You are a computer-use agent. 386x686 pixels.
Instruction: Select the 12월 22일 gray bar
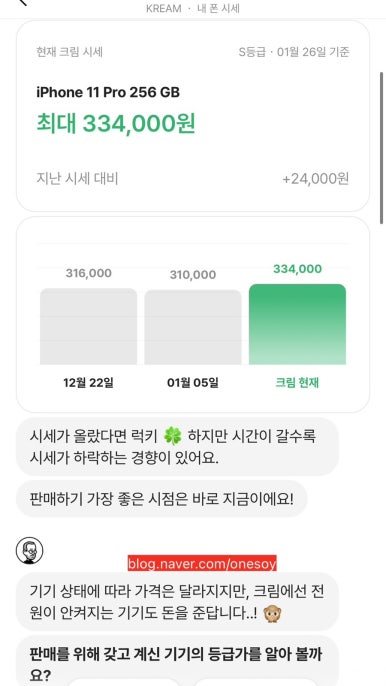point(88,326)
